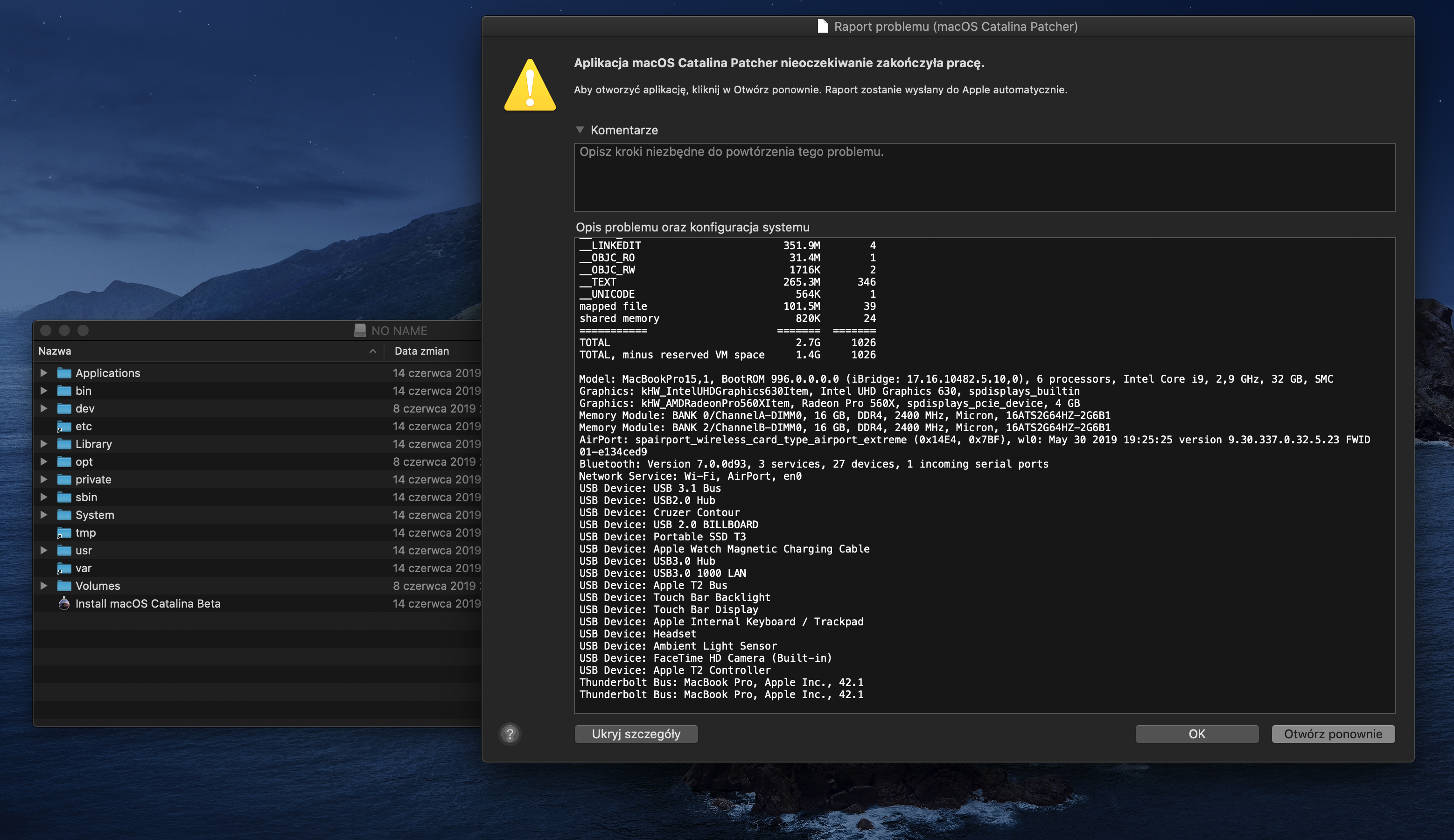Click the NO NAME drive icon in title
The width and height of the screenshot is (1454, 840).
pos(360,330)
